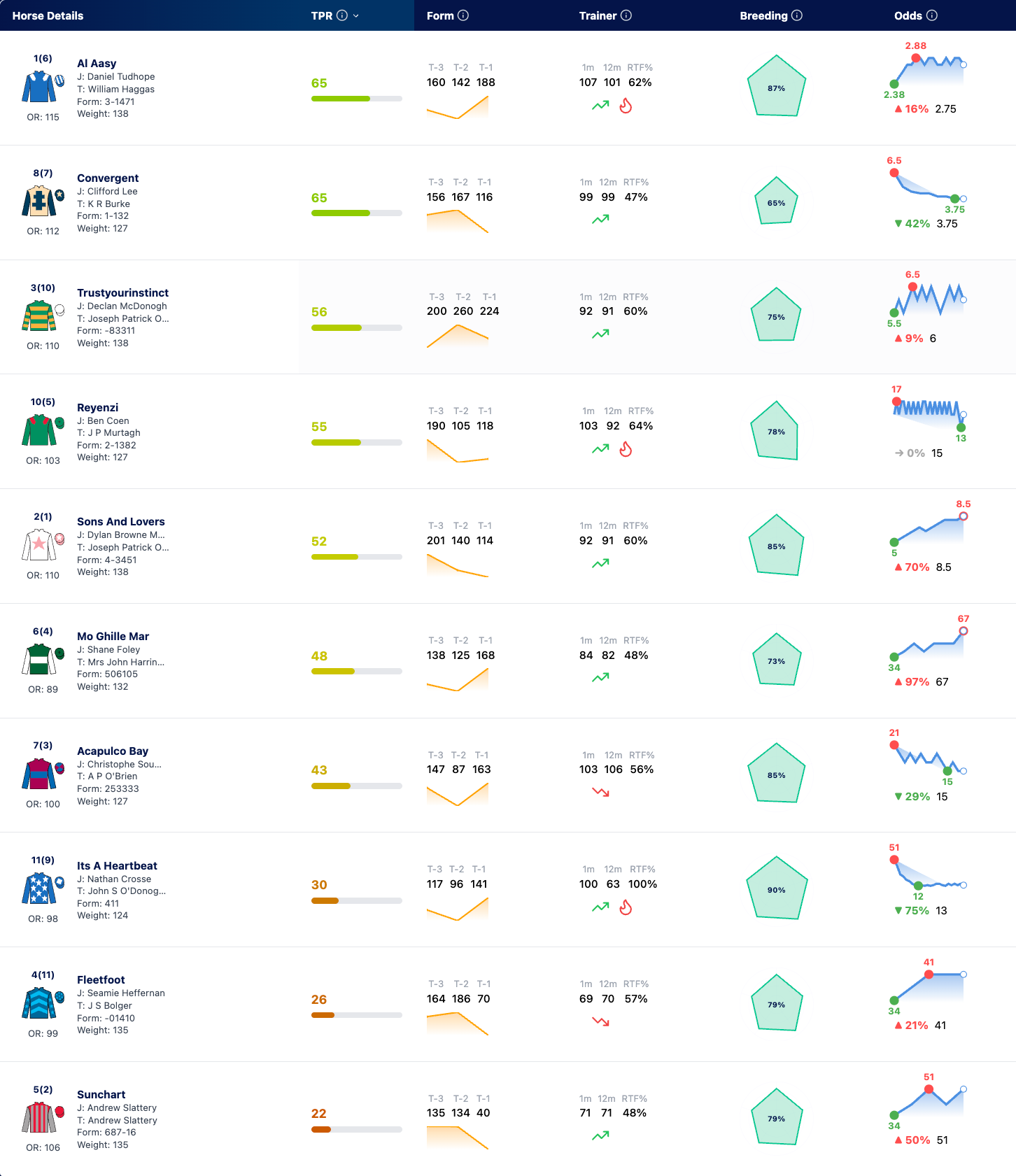Viewport: 1016px width, 1176px height.
Task: Expand the TPR sort dropdown chevron
Action: 356,15
